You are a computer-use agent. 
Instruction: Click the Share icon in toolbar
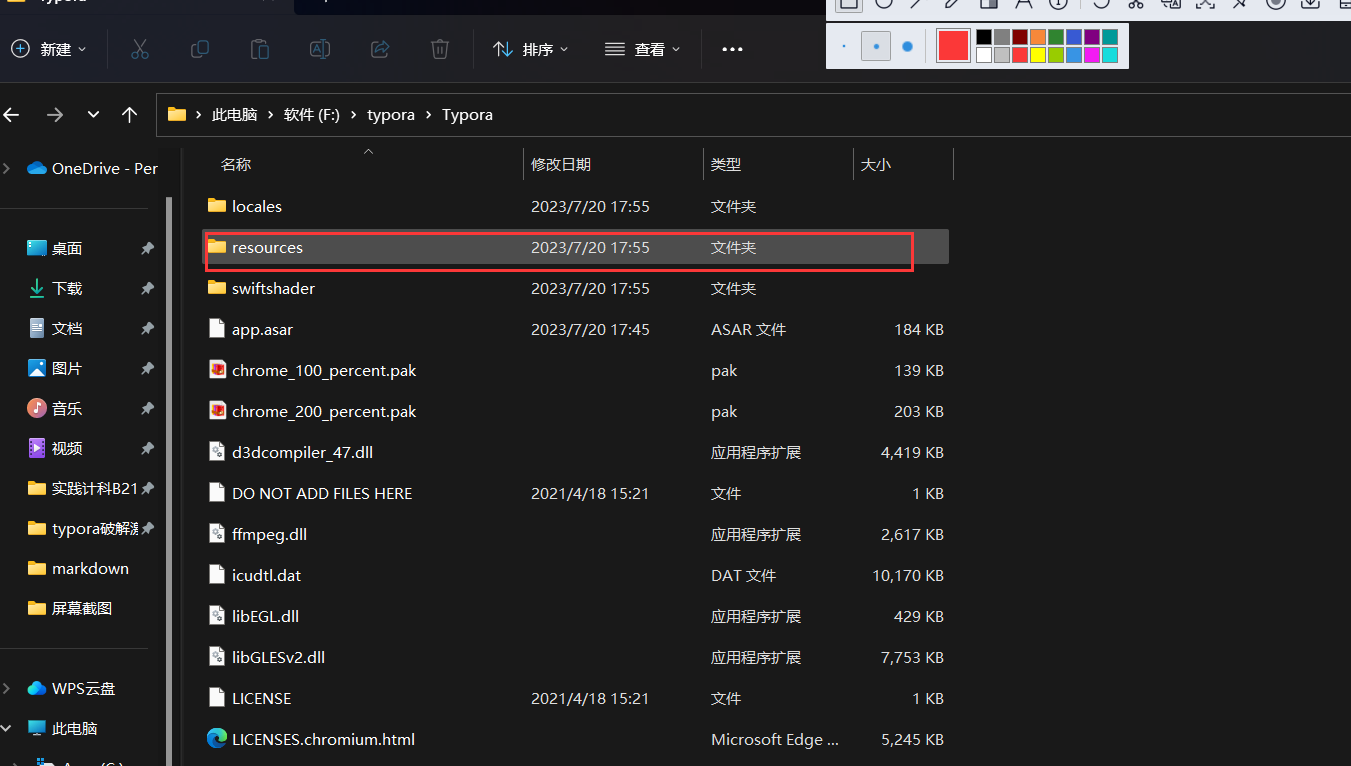(380, 49)
